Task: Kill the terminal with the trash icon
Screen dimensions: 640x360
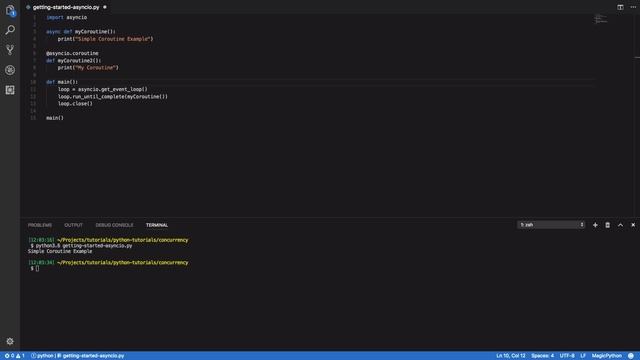Action: pyautogui.click(x=607, y=225)
